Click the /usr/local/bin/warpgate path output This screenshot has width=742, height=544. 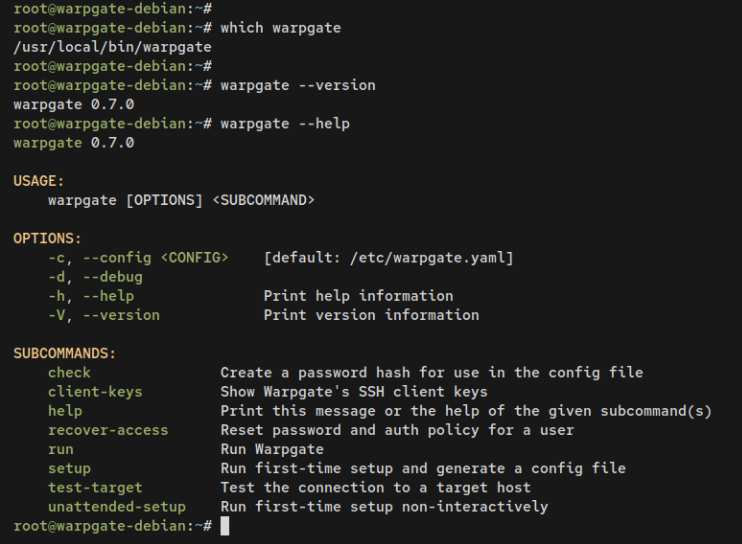[x=112, y=46]
